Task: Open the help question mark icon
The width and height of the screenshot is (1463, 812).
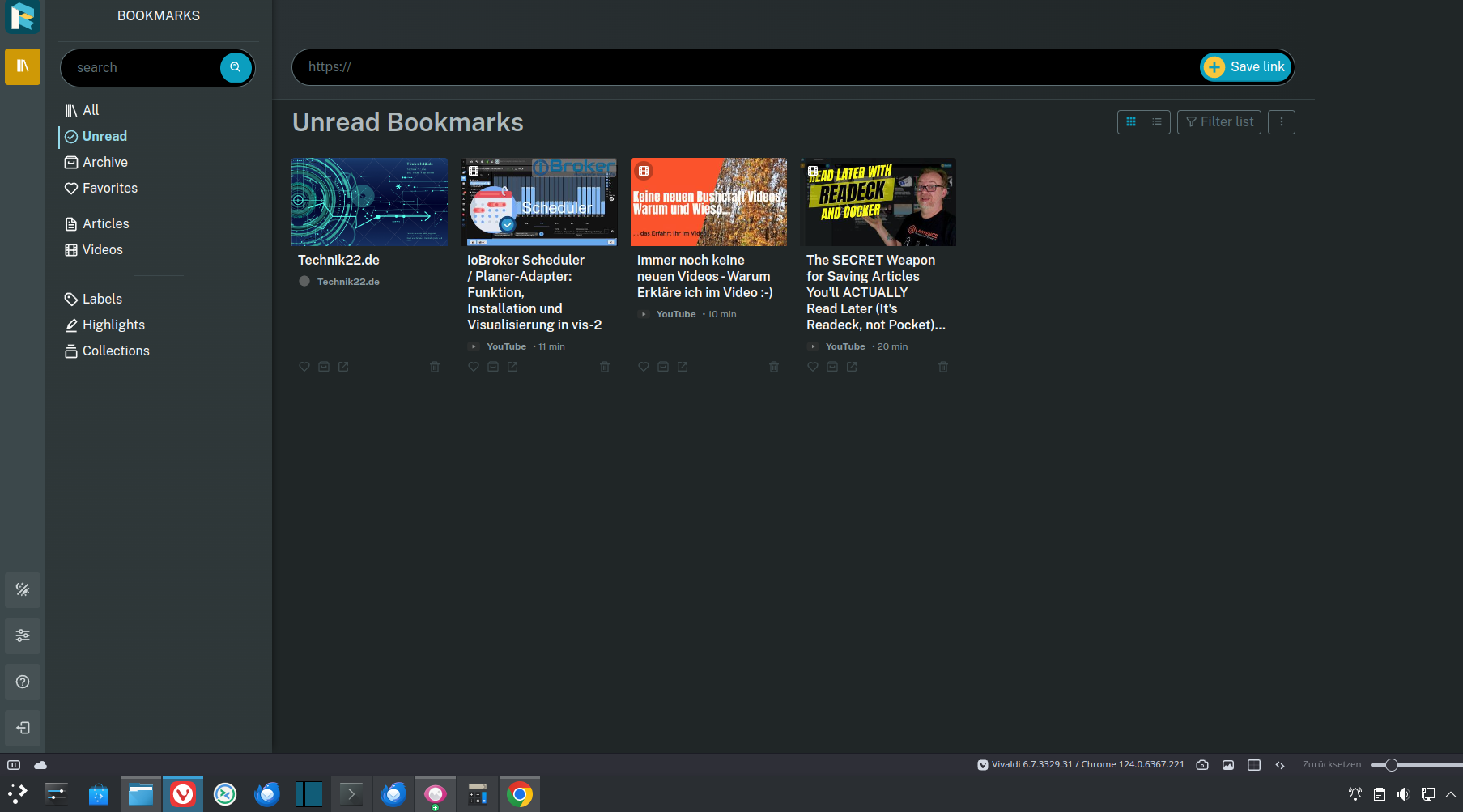Action: coord(23,682)
